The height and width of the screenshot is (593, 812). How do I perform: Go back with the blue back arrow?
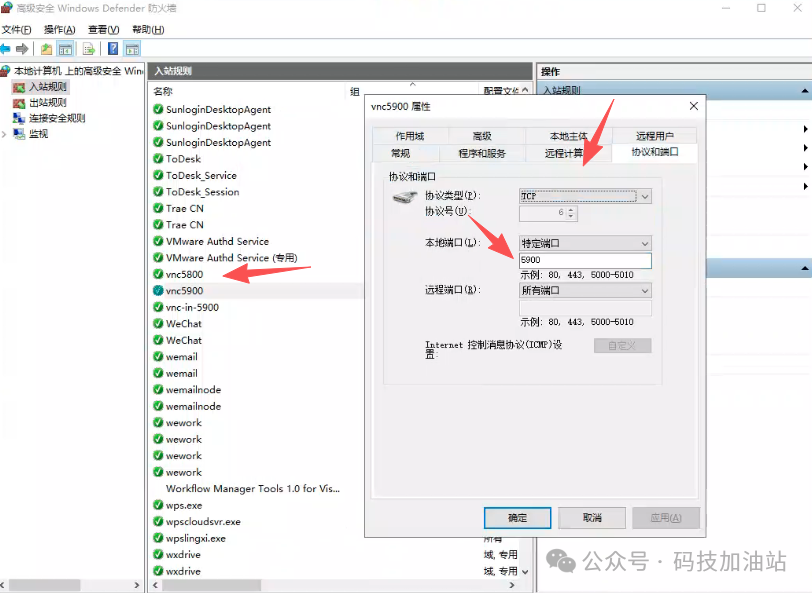point(5,49)
